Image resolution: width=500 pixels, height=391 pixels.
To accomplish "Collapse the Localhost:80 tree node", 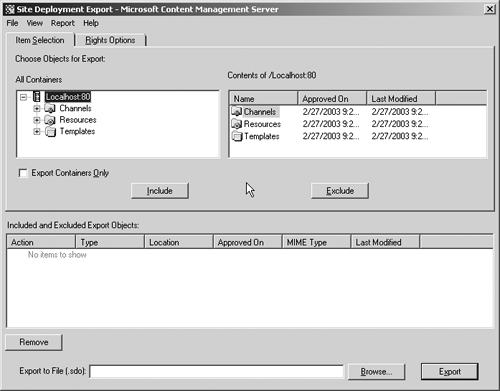I will [x=23, y=97].
